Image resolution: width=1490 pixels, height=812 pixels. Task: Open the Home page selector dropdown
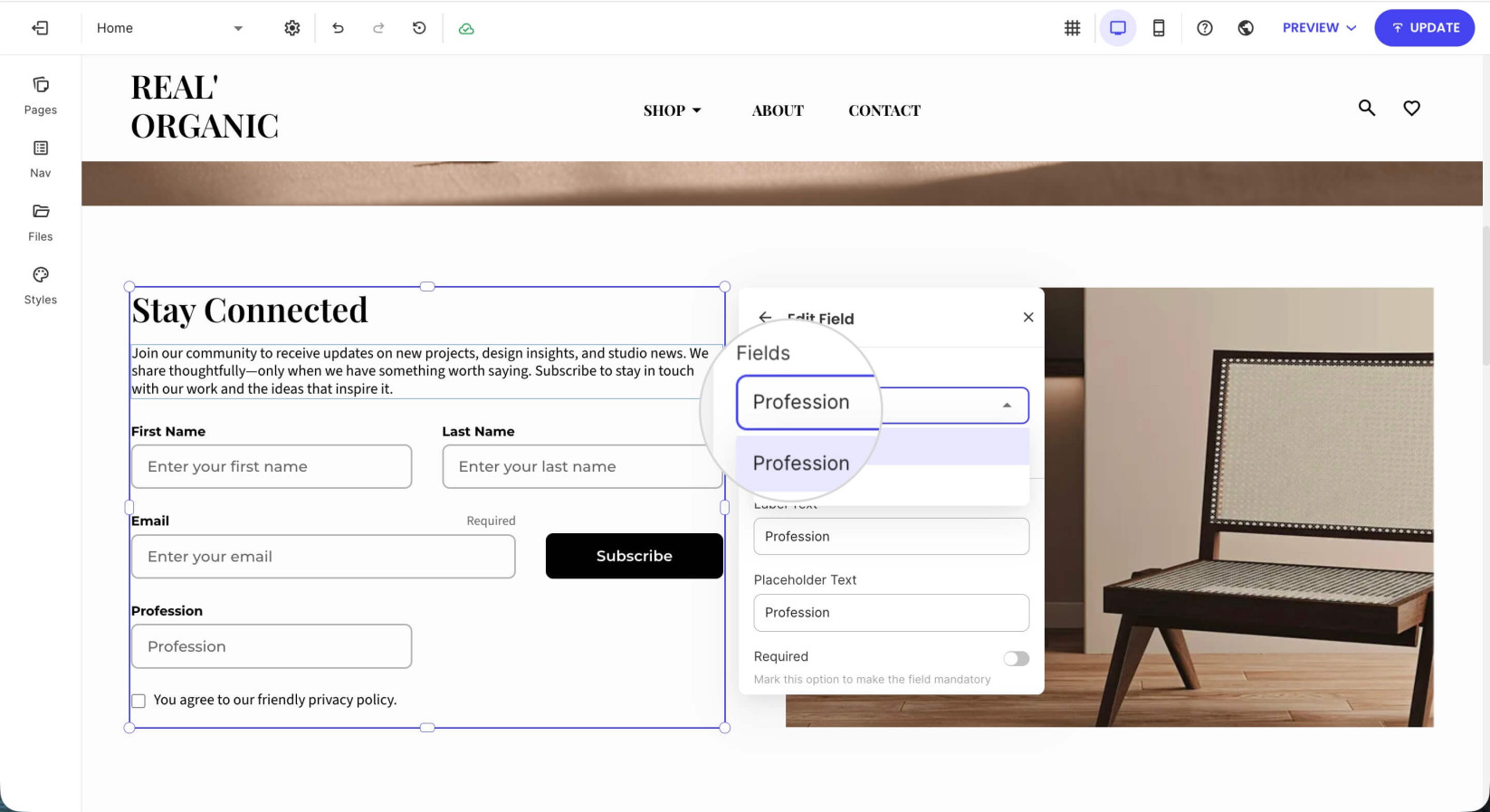(169, 28)
